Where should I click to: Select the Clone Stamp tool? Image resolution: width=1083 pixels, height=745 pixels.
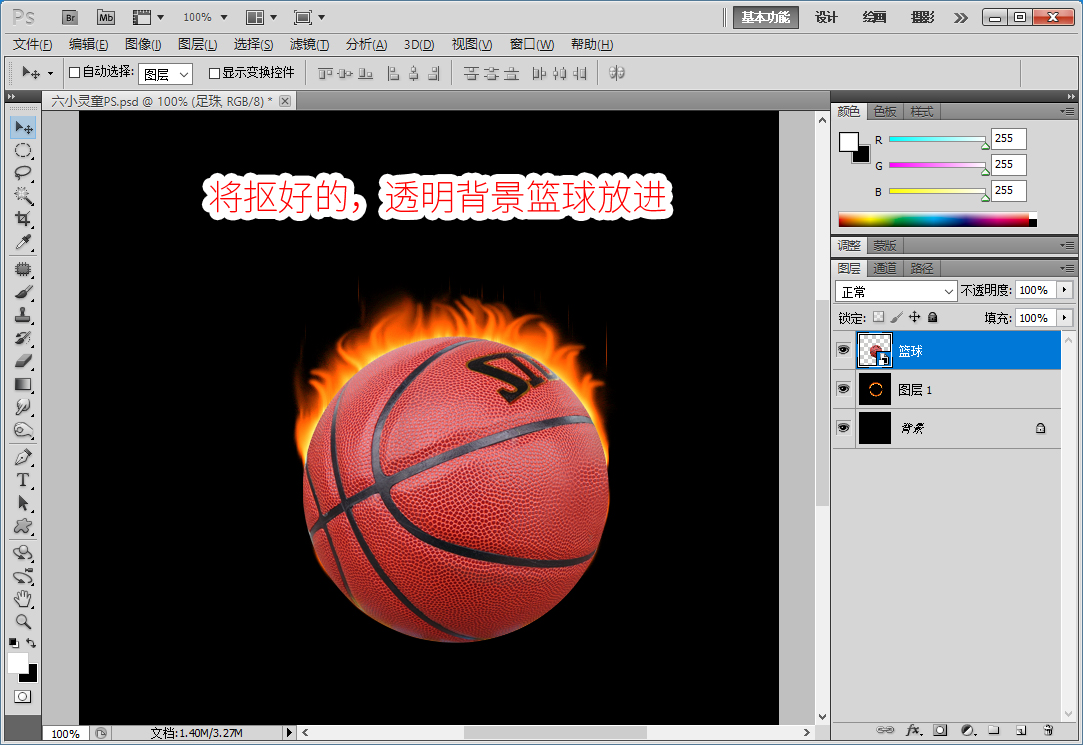[x=23, y=315]
